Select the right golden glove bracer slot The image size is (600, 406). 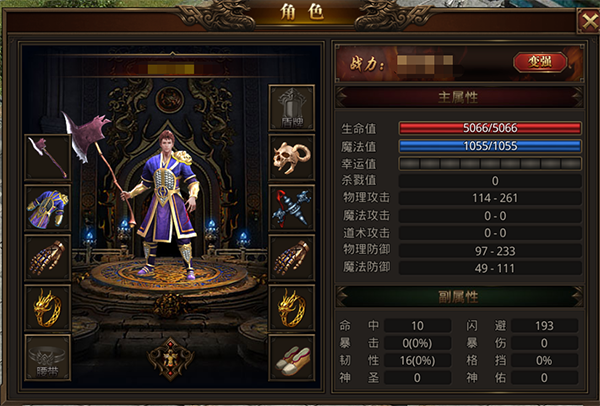click(292, 258)
